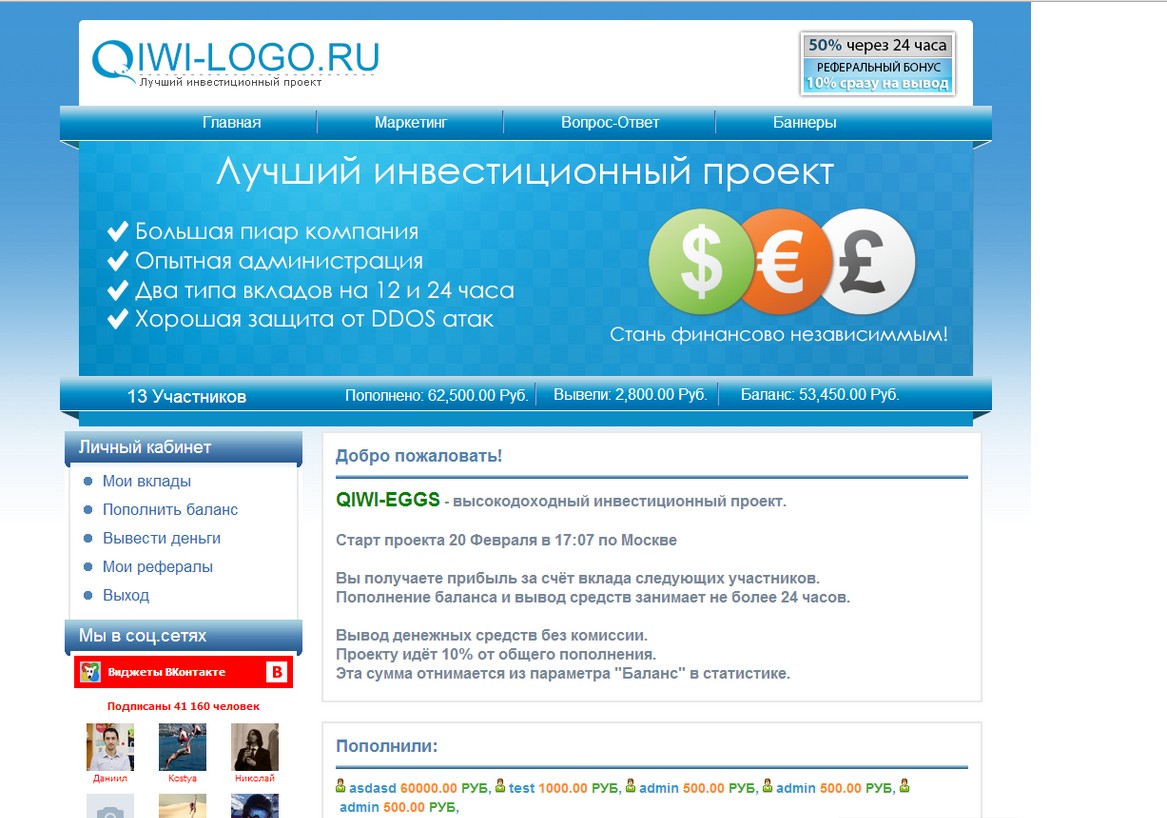Screen dimensions: 1167x818
Task: Open Kostya's avatar thumbnail
Action: pyautogui.click(x=182, y=747)
